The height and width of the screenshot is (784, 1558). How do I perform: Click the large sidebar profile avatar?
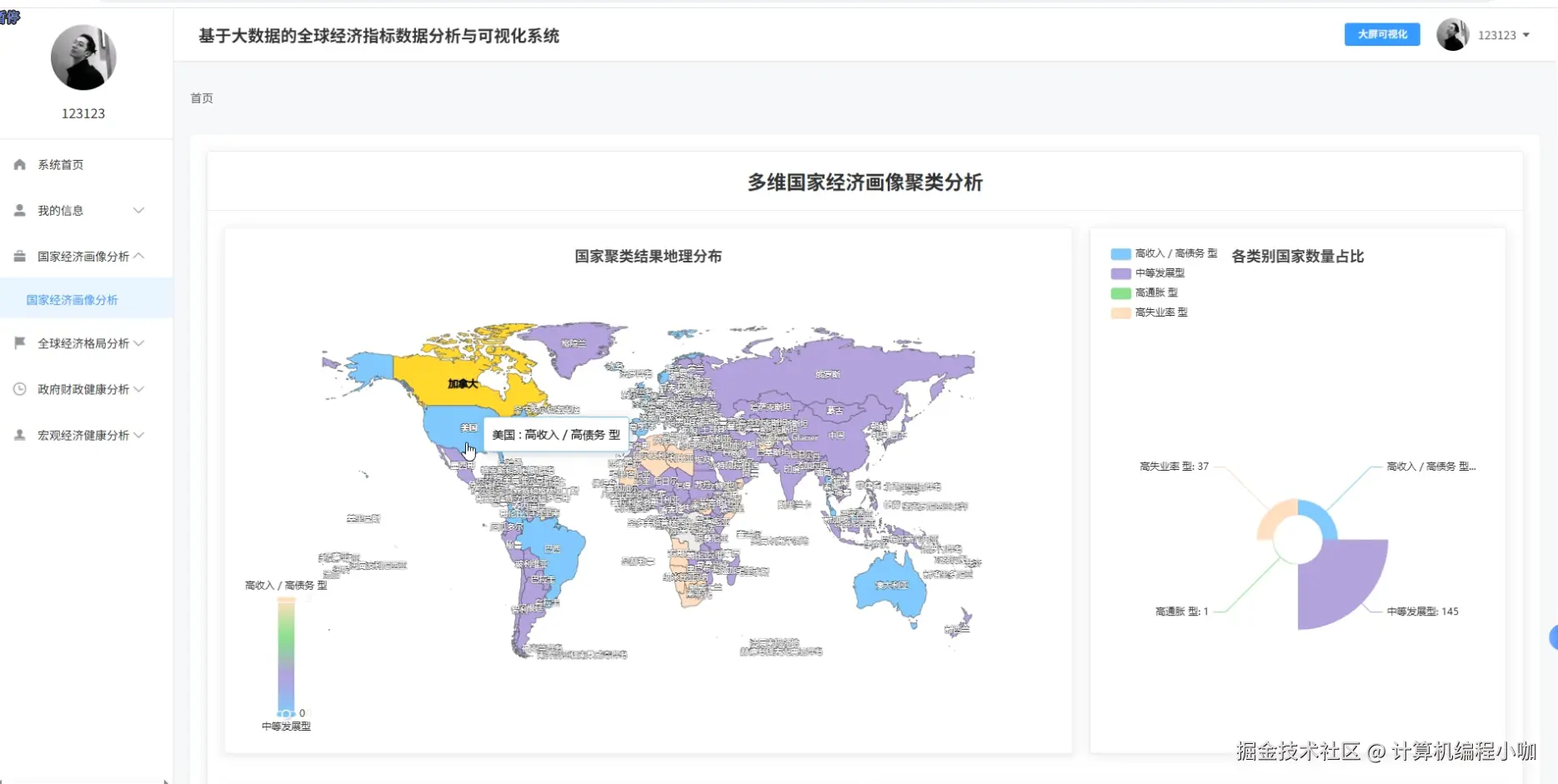point(83,57)
